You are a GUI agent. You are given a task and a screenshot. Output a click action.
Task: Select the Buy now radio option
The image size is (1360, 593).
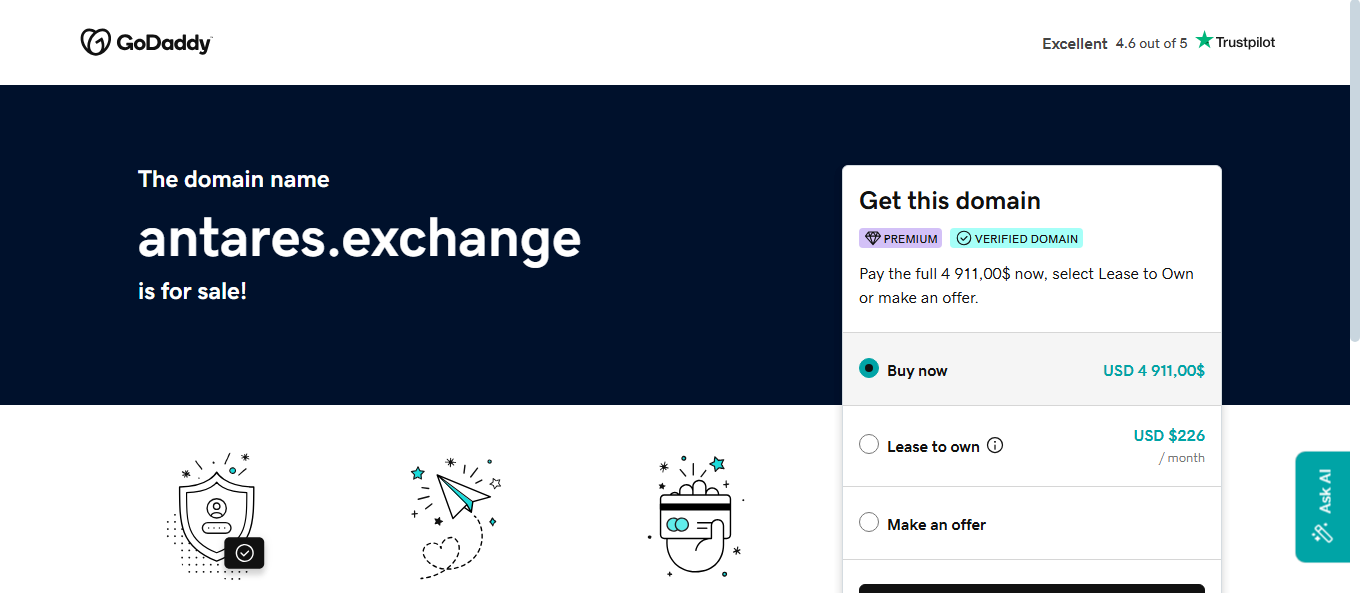coord(869,369)
